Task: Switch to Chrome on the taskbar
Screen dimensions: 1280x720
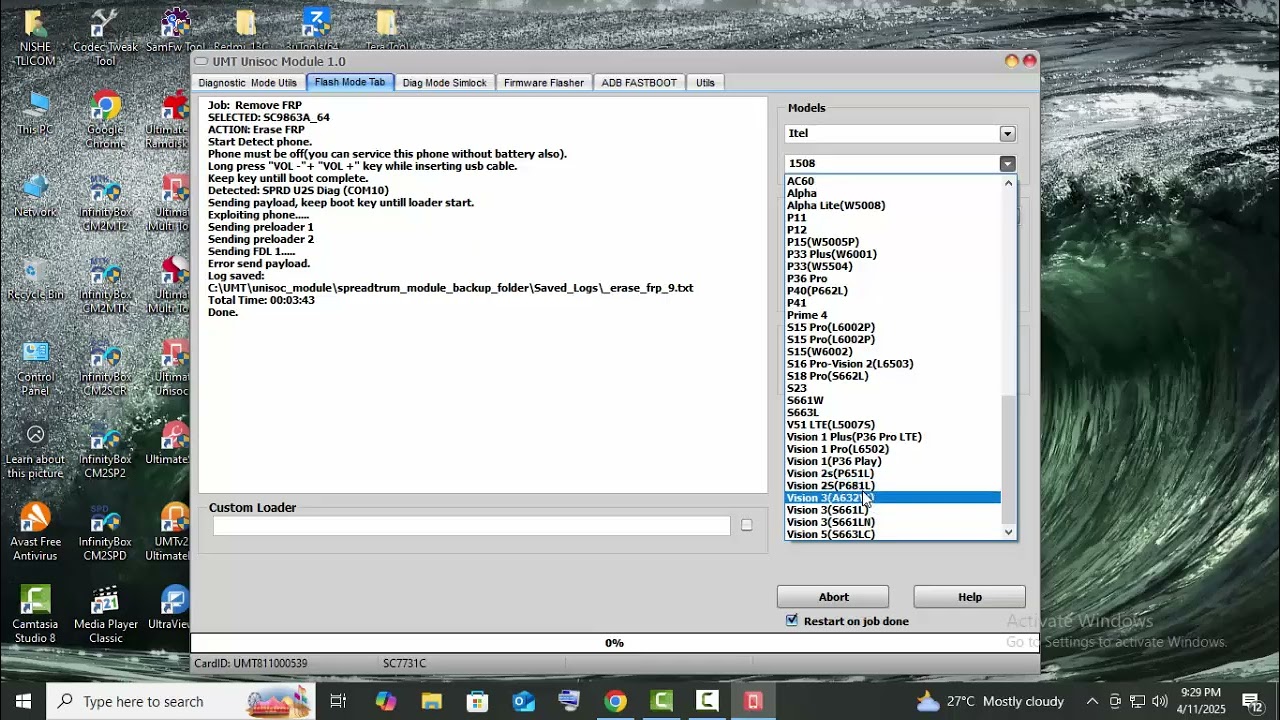Action: (615, 701)
